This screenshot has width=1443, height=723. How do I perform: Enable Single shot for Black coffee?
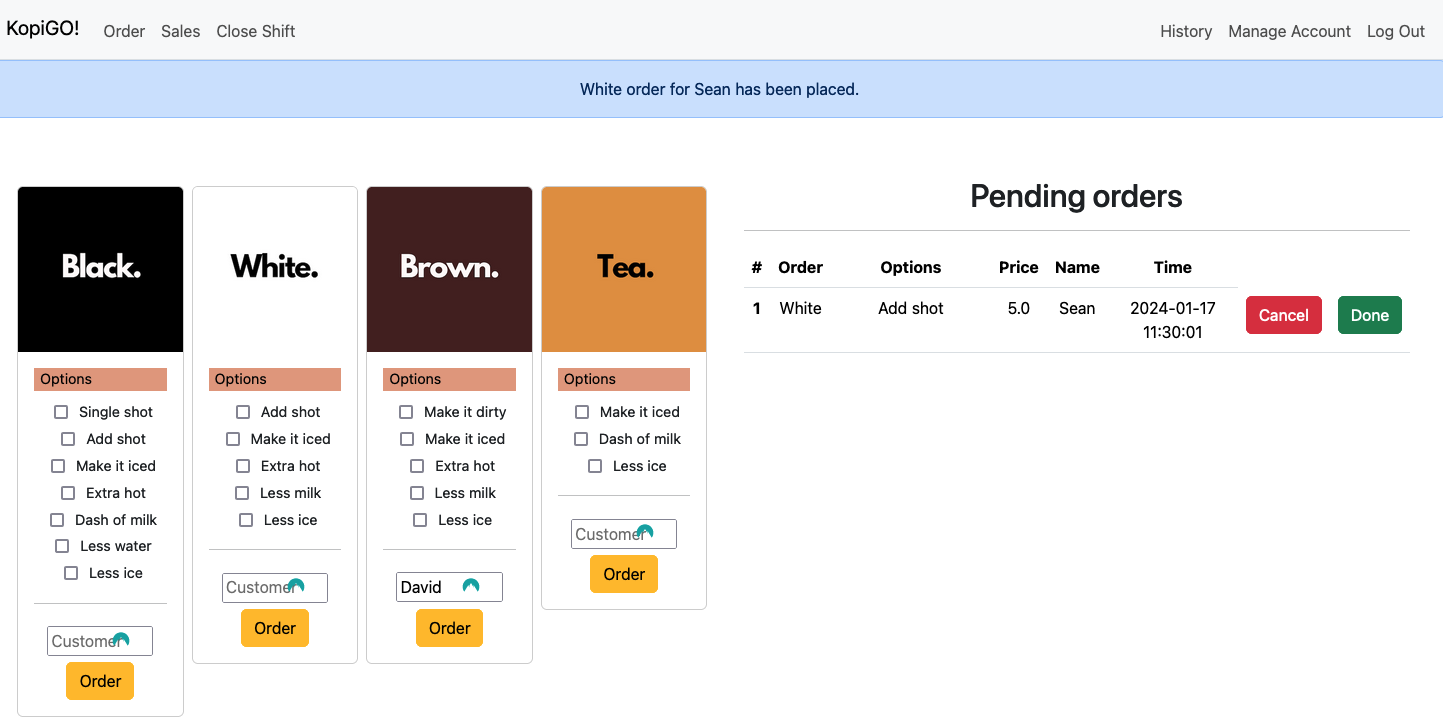coord(61,412)
